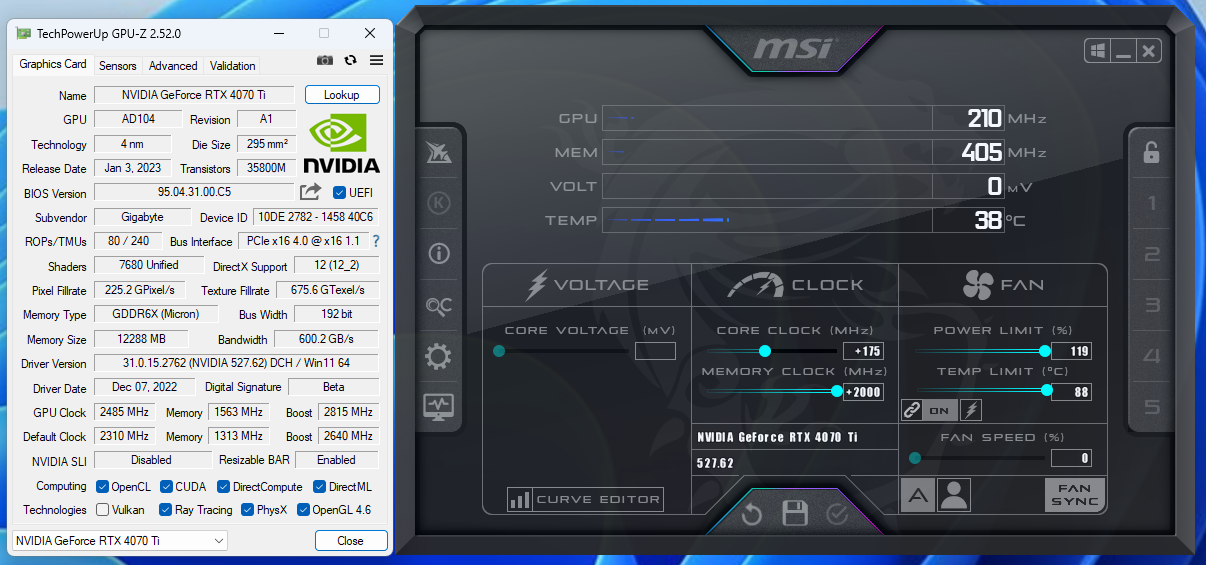Open the GPU-Z hamburger menu

(376, 60)
